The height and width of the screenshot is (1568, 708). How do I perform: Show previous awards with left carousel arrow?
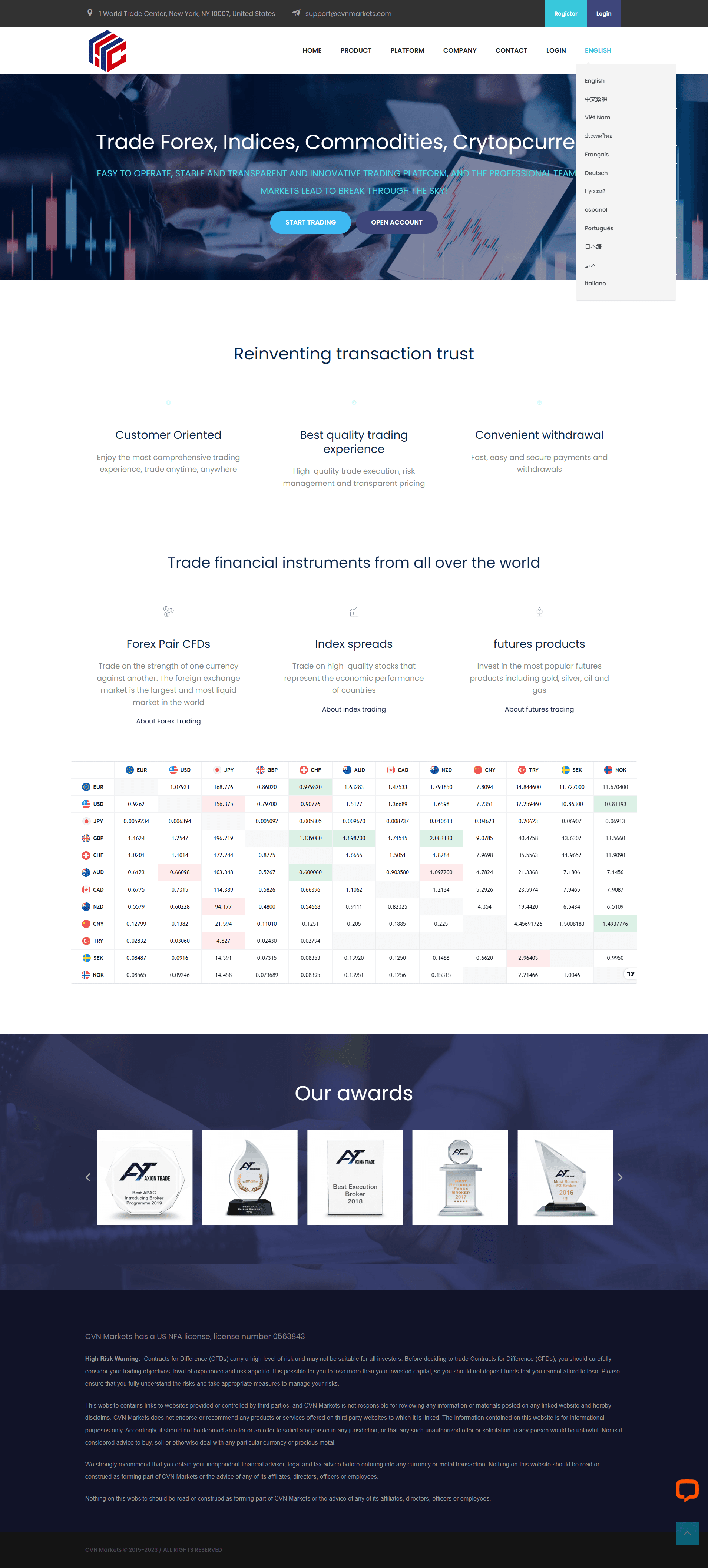pyautogui.click(x=87, y=1177)
